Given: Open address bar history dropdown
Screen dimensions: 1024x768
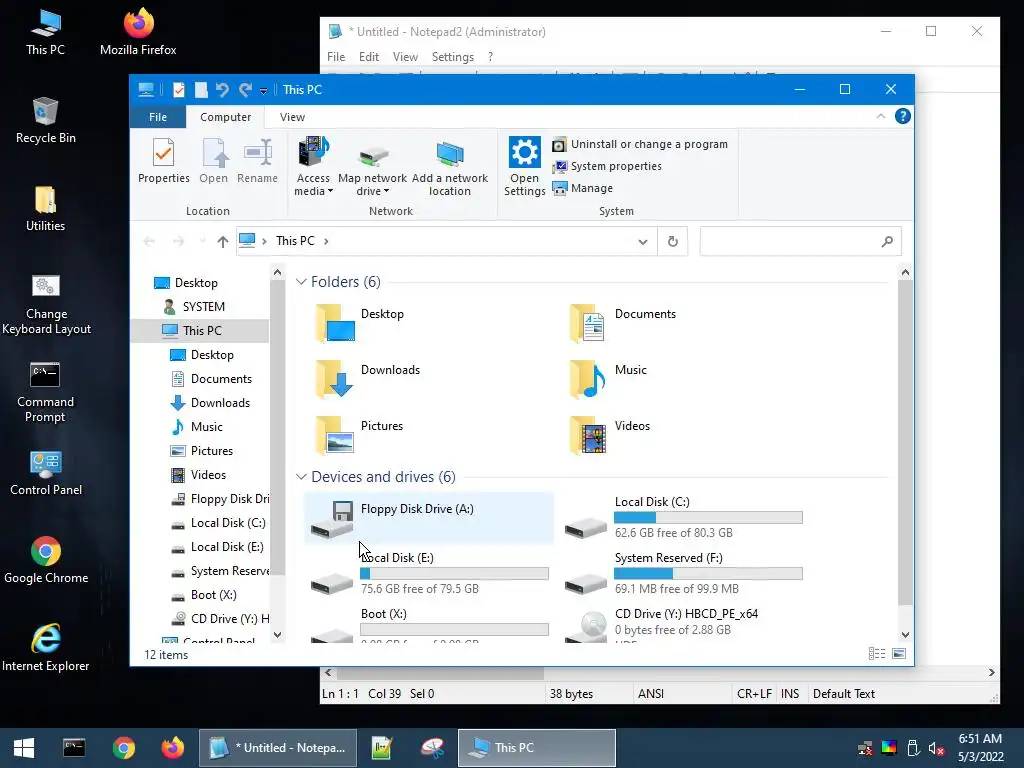Looking at the screenshot, I should pos(643,242).
